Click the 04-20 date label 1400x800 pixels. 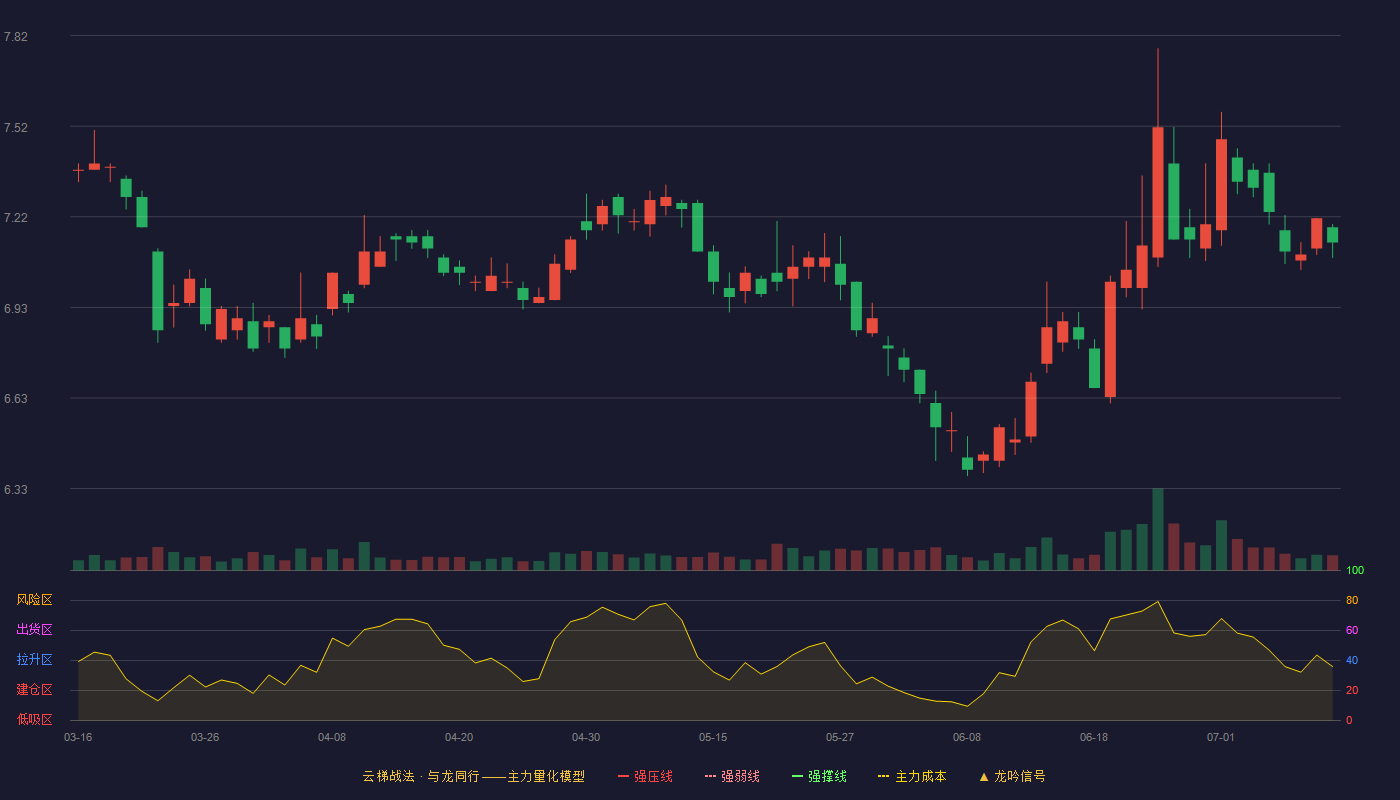[x=459, y=737]
